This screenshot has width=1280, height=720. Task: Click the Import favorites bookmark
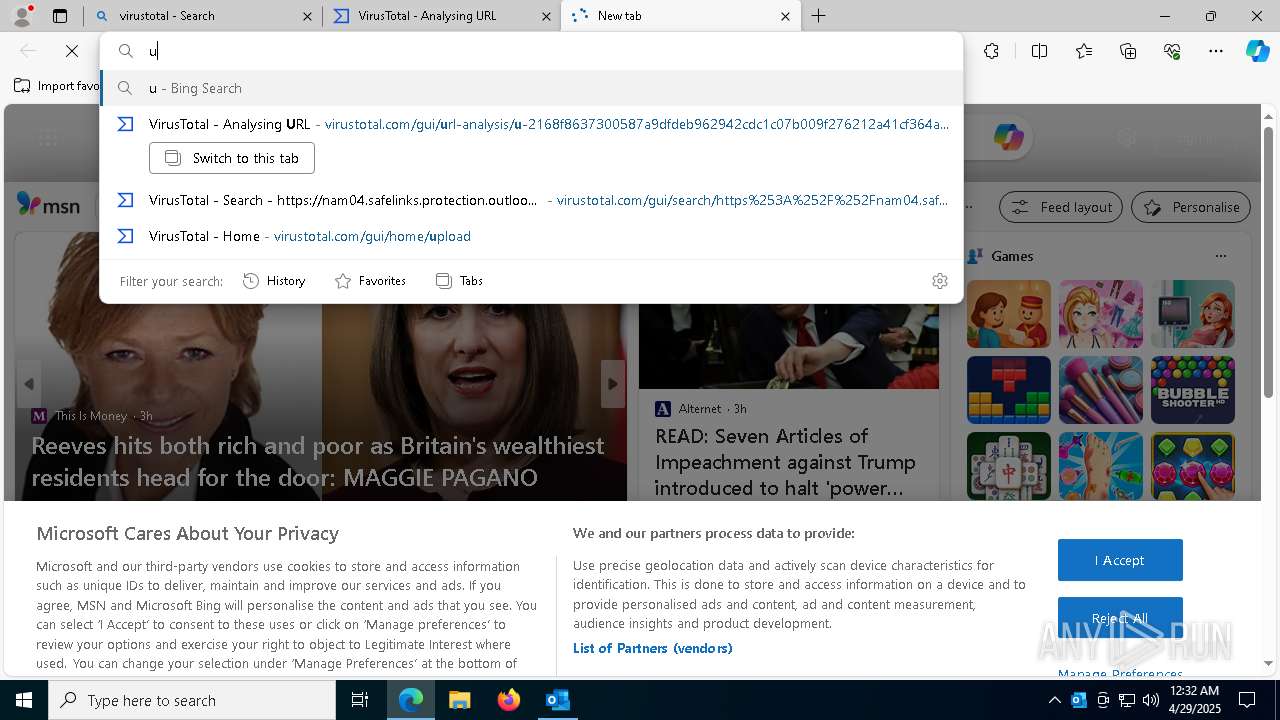pos(57,86)
